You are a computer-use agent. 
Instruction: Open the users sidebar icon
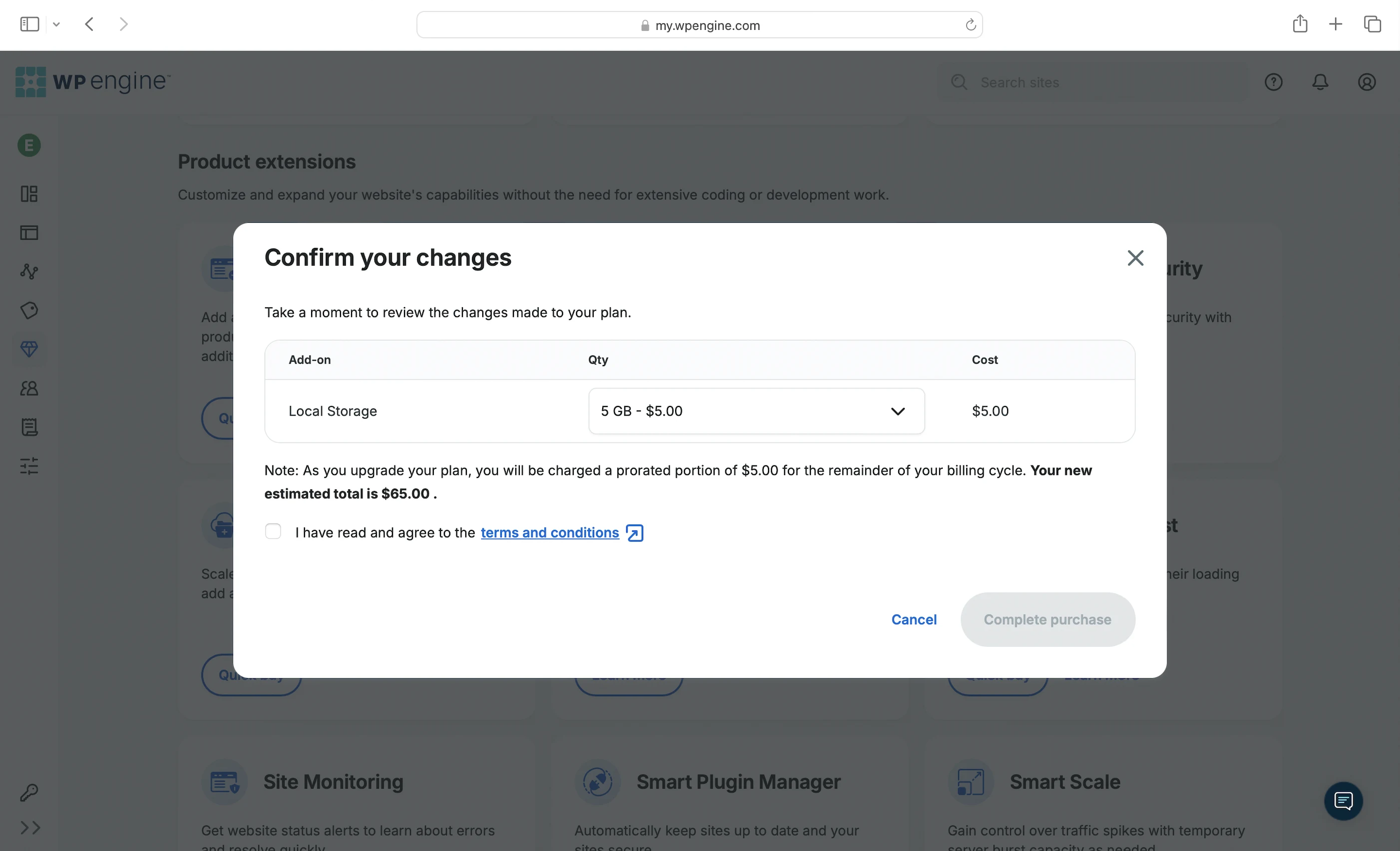pyautogui.click(x=29, y=388)
